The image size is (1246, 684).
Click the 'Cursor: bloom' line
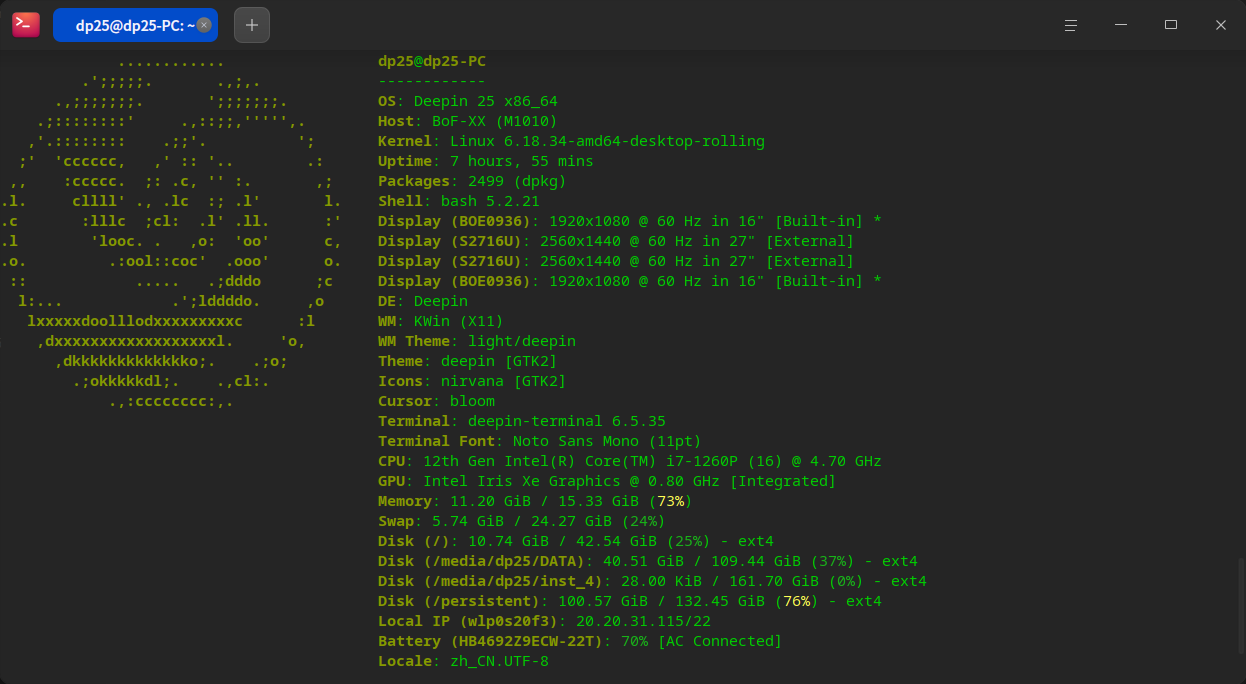point(436,401)
